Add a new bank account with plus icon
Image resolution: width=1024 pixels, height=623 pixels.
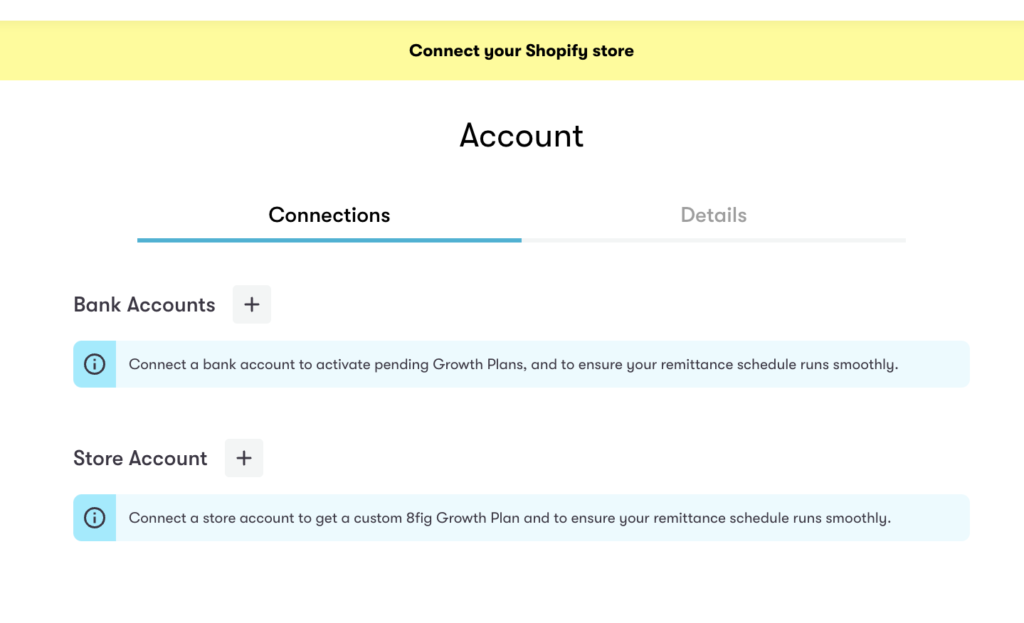tap(251, 304)
